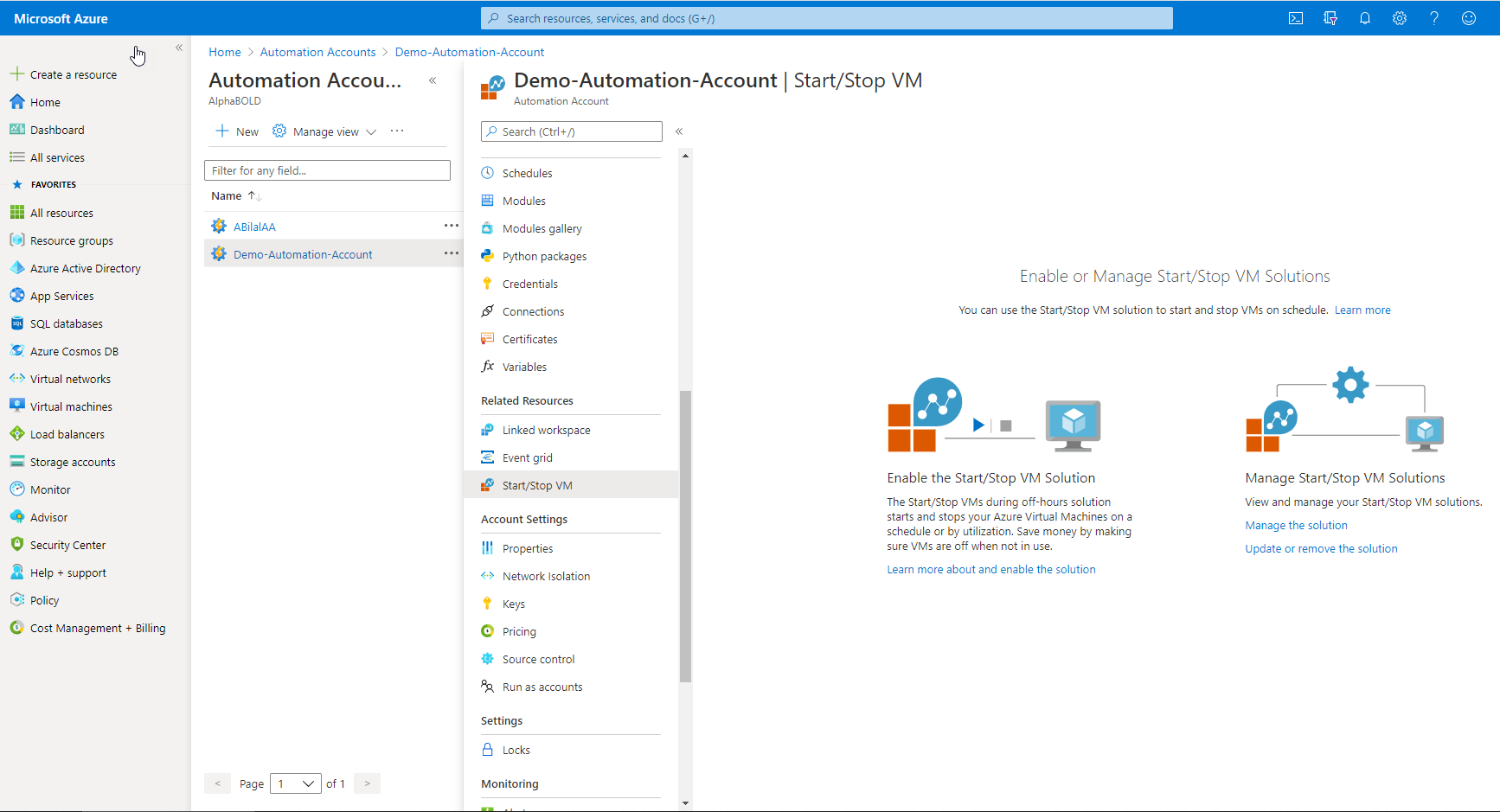Open Properties menu item

(528, 548)
